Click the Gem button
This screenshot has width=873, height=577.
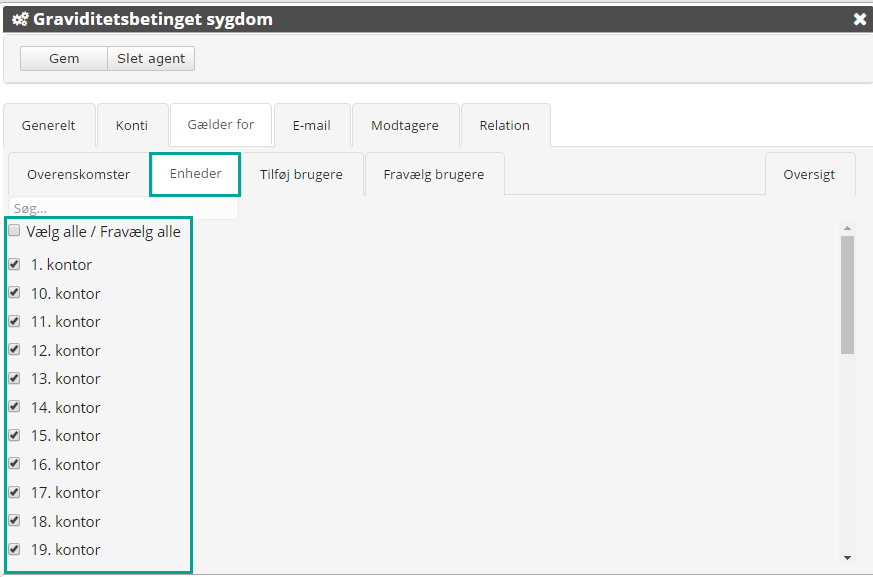(64, 59)
